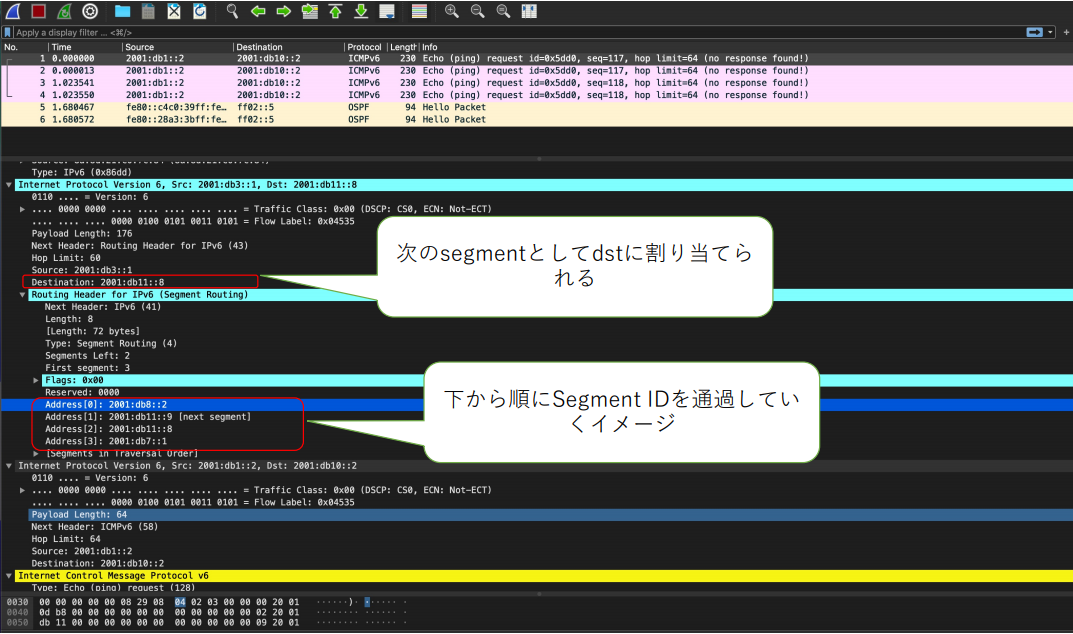Zoom in on the packet list

click(x=453, y=11)
